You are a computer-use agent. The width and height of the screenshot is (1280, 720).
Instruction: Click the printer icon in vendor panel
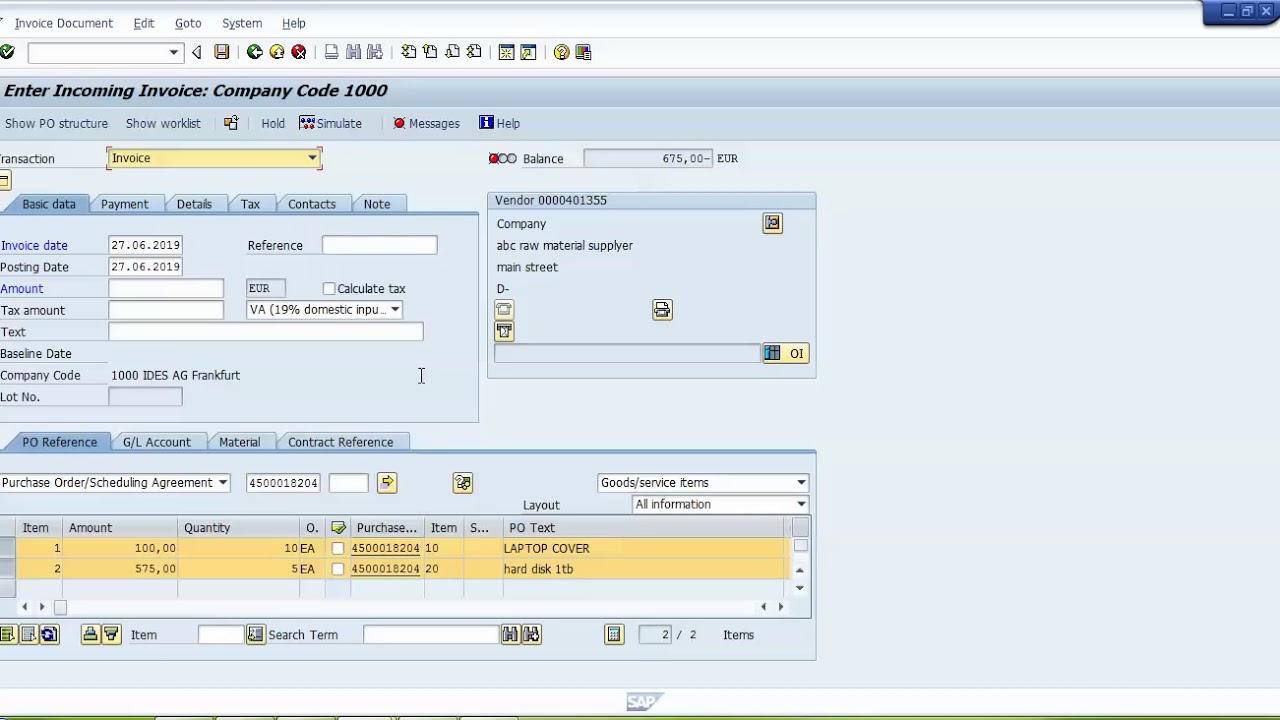[662, 310]
